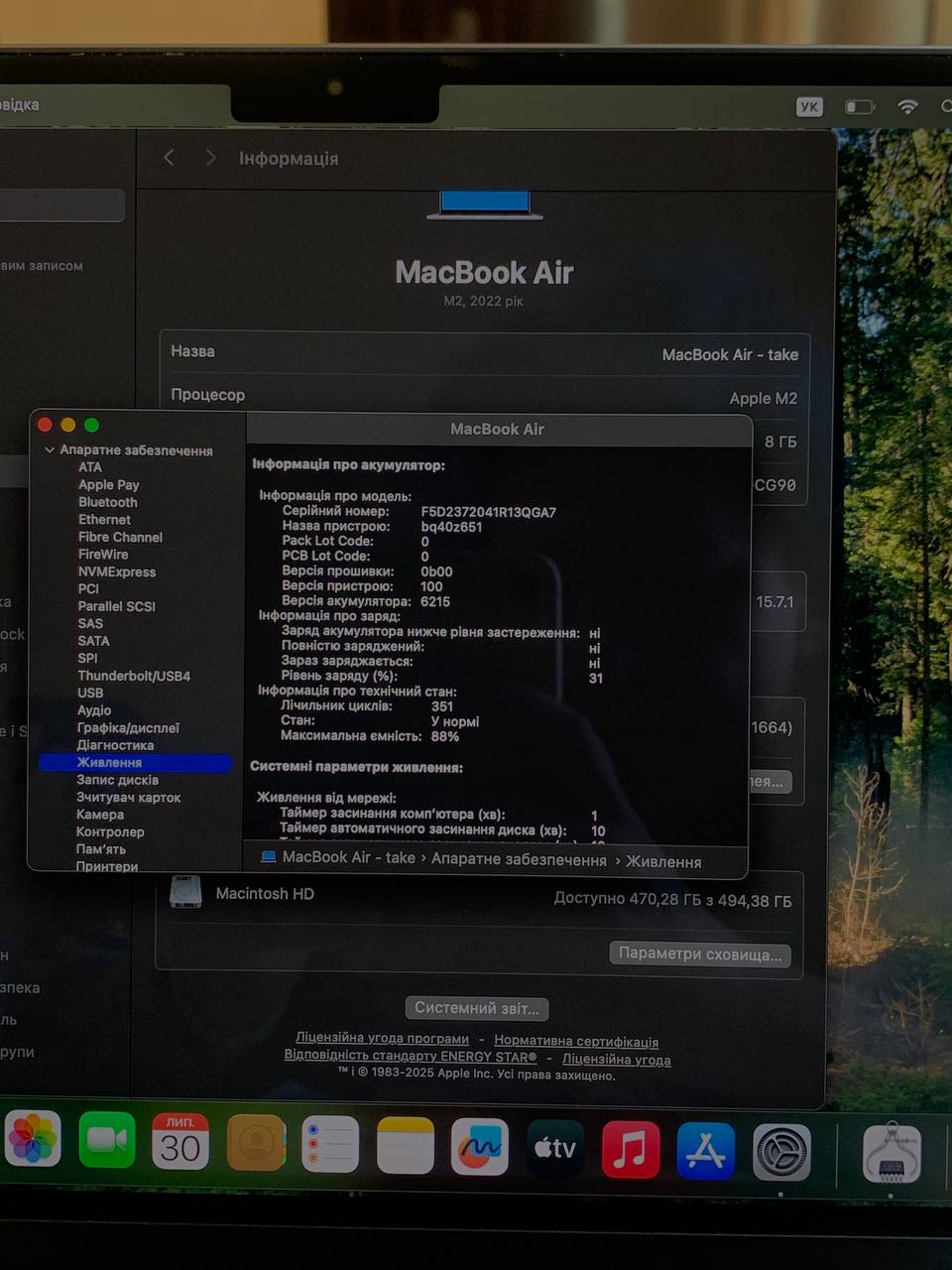Select Контролер in hardware list
The width and height of the screenshot is (952, 1270).
pyautogui.click(x=111, y=832)
